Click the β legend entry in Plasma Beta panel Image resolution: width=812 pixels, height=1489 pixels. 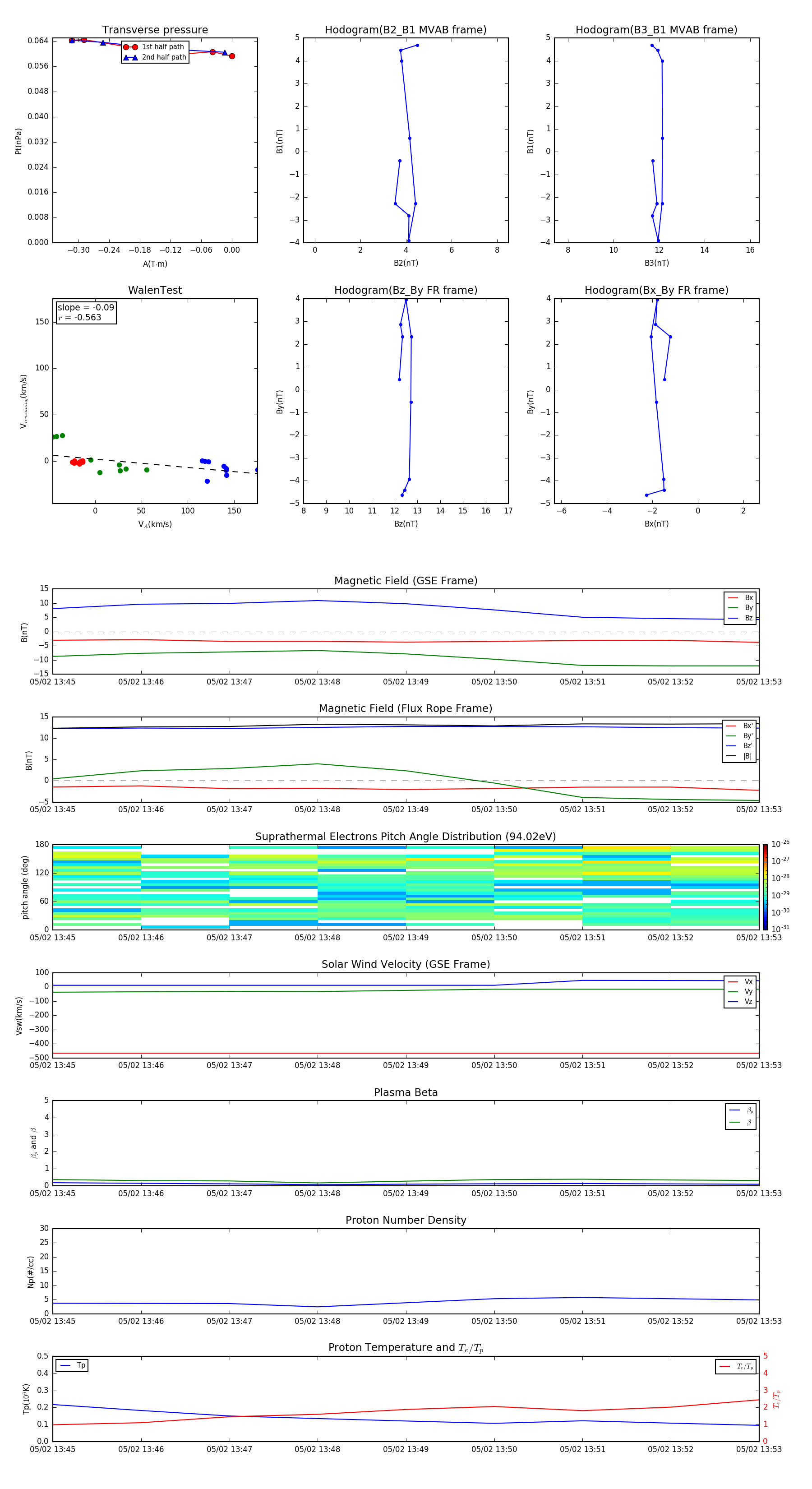(741, 1122)
